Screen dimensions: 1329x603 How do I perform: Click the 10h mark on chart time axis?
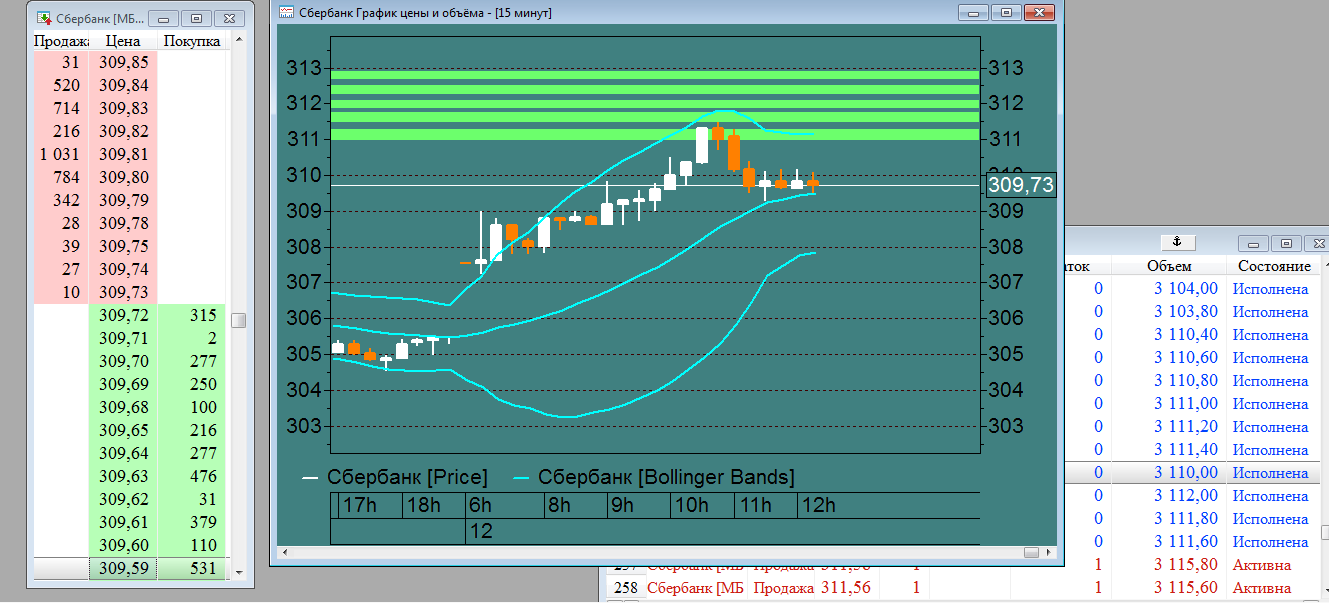(693, 505)
